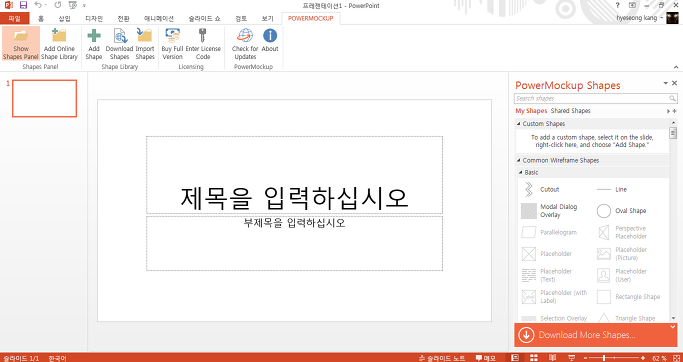The image size is (683, 362).
Task: Open Ribbon Display Options icon
Action: (632, 5)
